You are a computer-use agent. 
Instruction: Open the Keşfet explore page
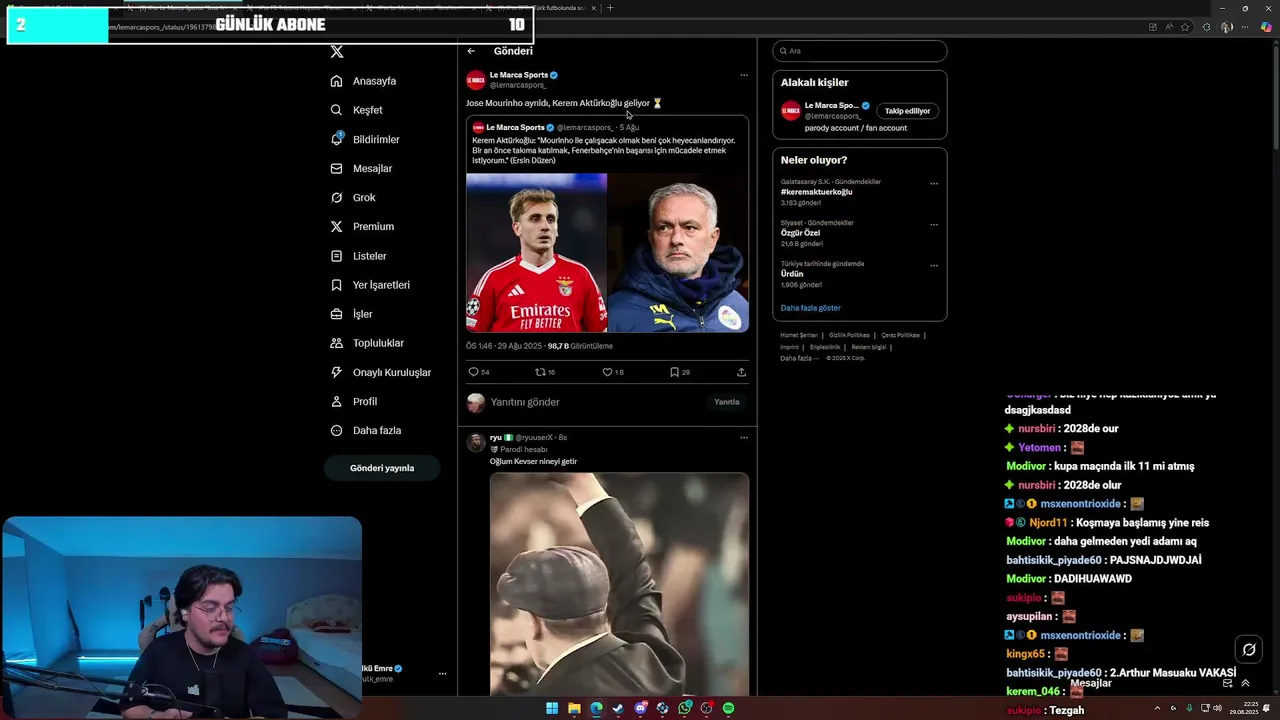pyautogui.click(x=358, y=110)
